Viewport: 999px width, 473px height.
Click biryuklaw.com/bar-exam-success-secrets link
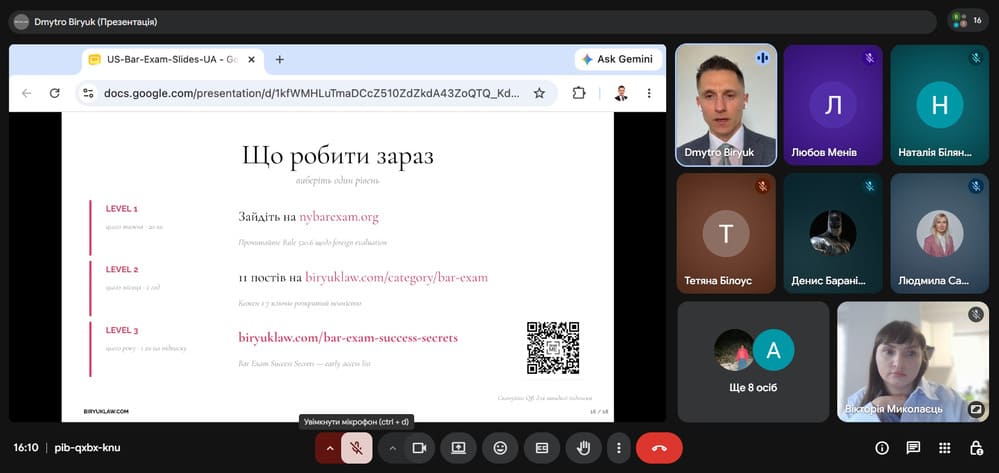(348, 338)
